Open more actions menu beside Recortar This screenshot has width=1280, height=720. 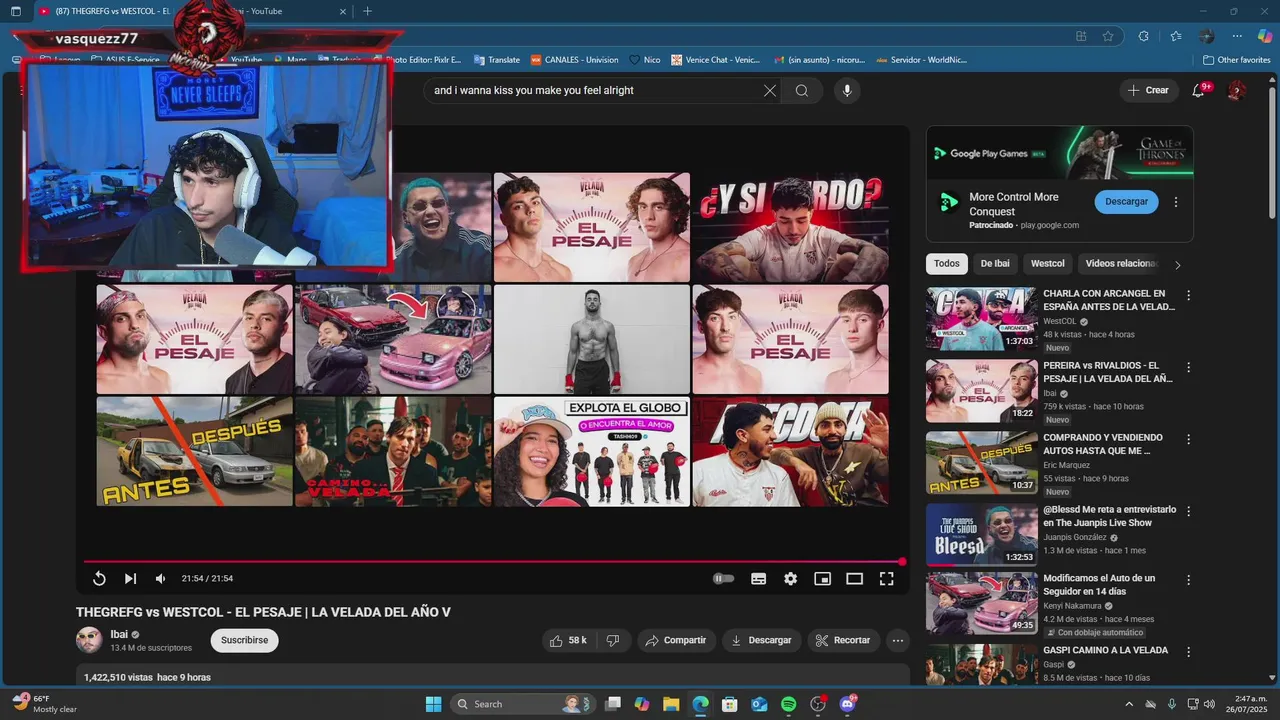click(898, 641)
